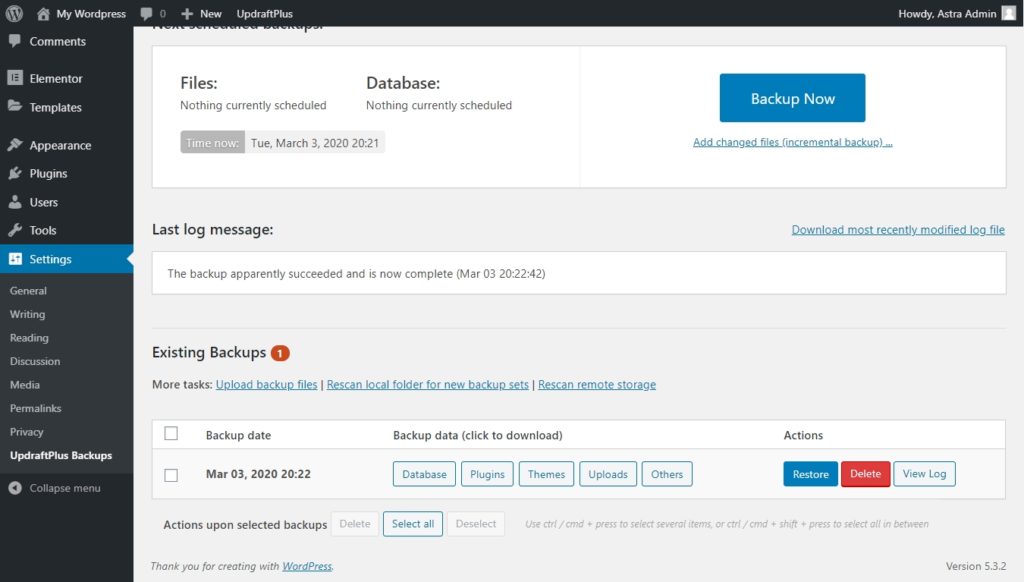Click the red Delete backup button
Image resolution: width=1024 pixels, height=582 pixels.
[865, 474]
